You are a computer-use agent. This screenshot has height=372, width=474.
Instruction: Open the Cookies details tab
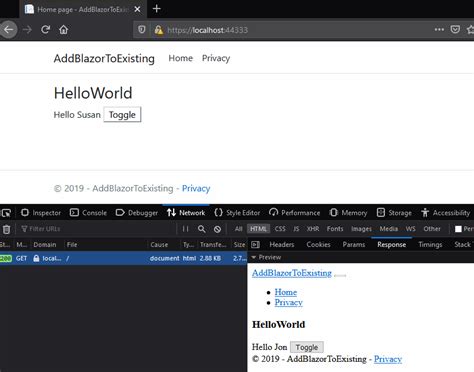click(318, 245)
